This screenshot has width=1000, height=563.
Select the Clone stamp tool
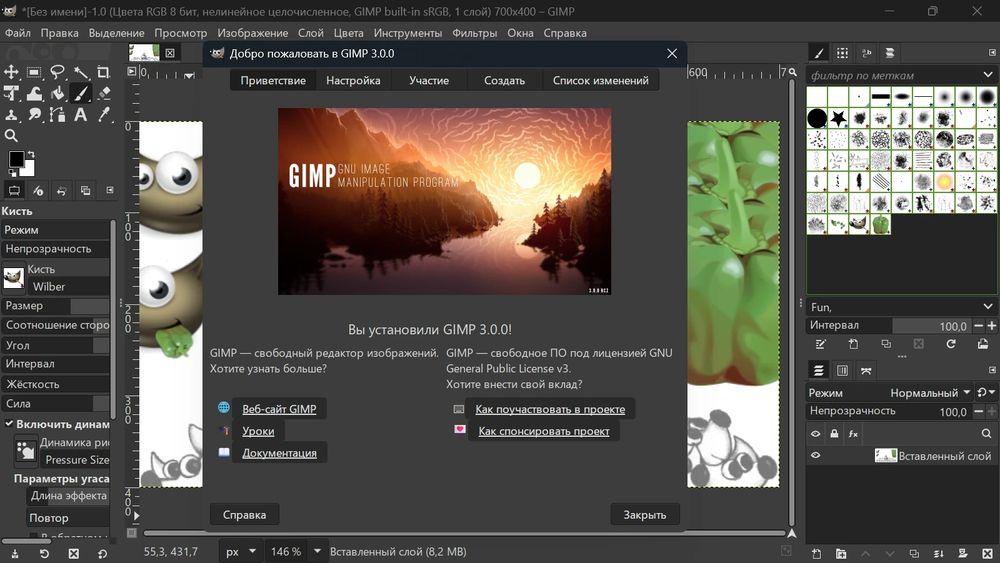(11, 115)
